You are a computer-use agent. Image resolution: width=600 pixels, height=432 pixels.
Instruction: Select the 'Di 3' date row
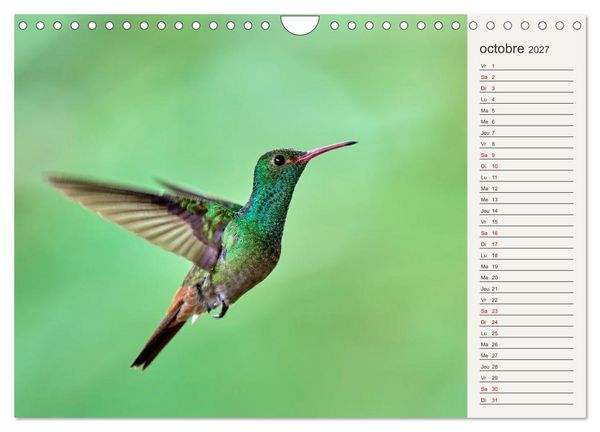coord(527,88)
